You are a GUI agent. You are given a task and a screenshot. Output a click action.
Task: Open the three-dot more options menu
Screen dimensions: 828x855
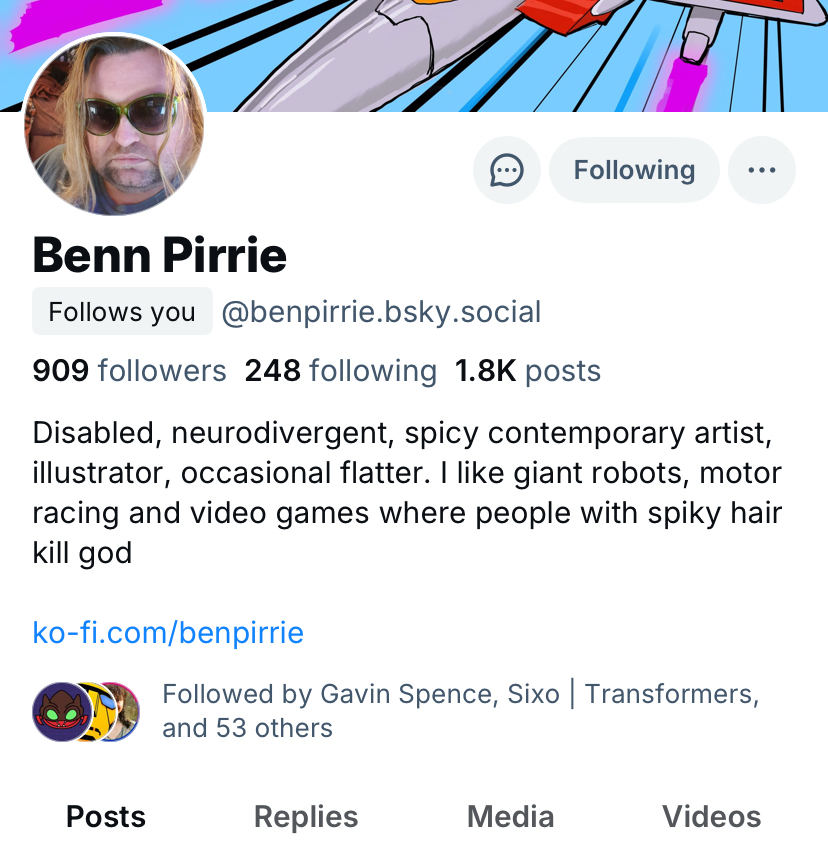click(762, 170)
